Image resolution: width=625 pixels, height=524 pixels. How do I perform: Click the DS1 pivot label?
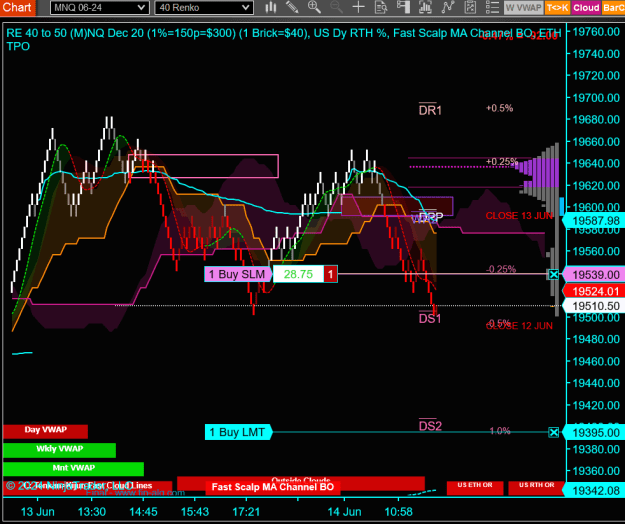coord(430,318)
